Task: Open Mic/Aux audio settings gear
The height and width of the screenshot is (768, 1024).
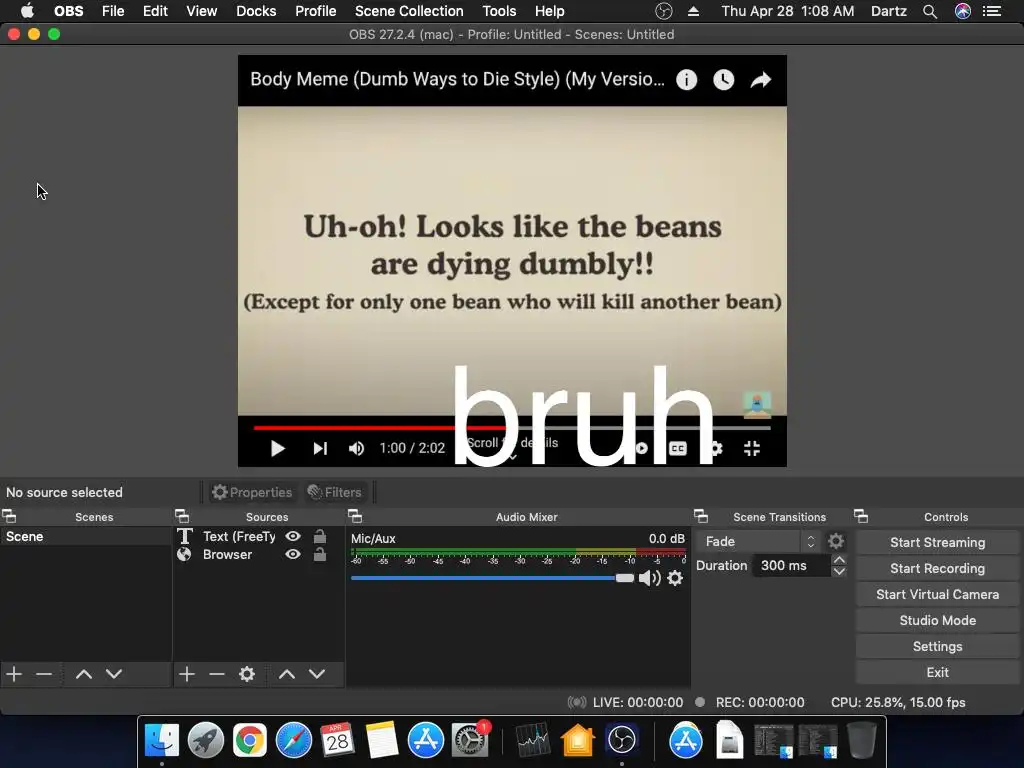Action: click(675, 578)
